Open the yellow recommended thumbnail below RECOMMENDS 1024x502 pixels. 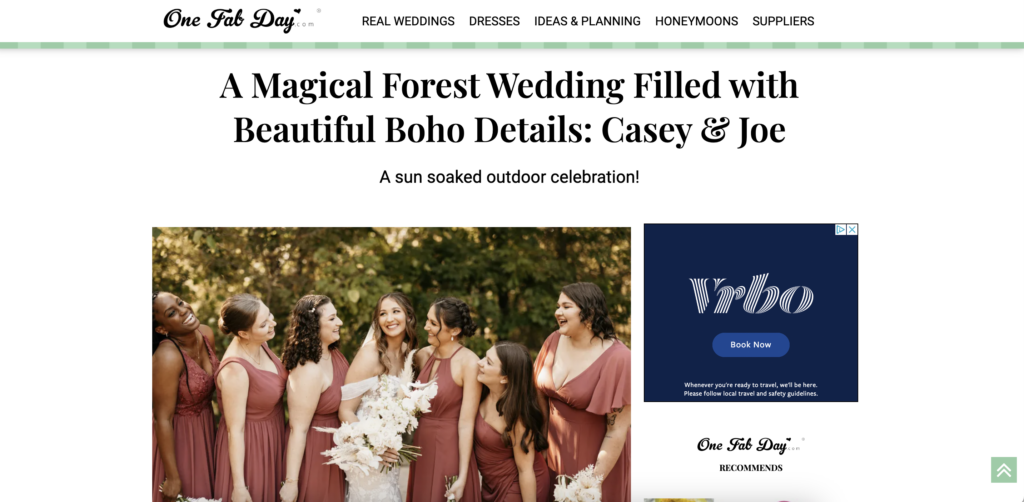[679, 500]
